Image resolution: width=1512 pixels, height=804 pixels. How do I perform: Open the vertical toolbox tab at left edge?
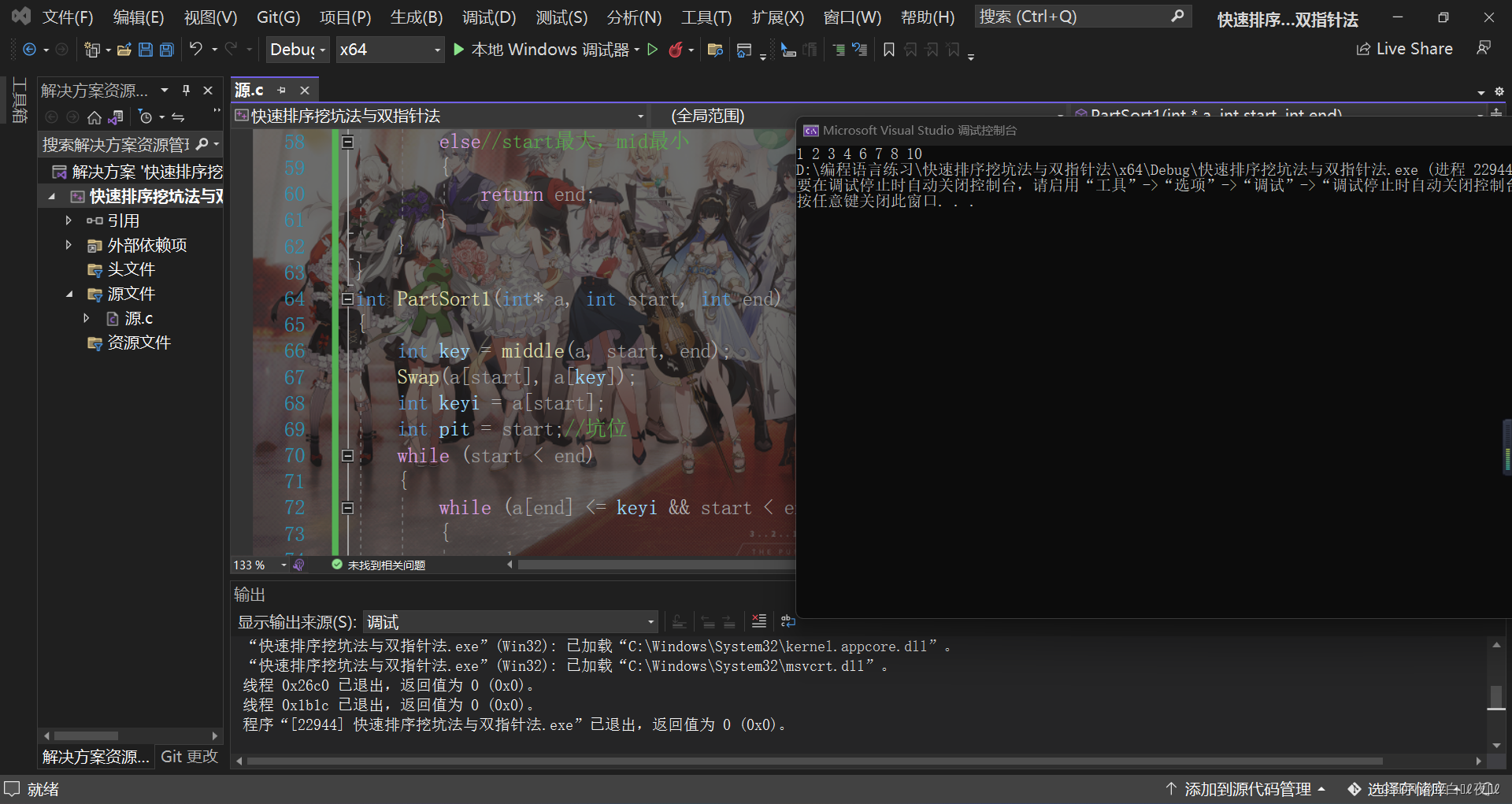(x=20, y=100)
